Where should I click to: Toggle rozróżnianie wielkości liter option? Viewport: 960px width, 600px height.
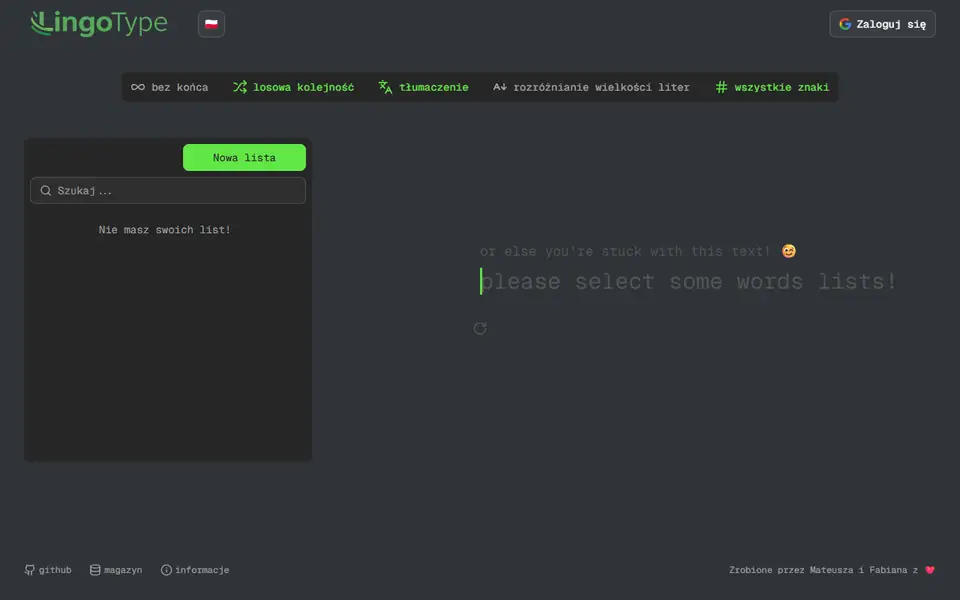click(x=591, y=87)
